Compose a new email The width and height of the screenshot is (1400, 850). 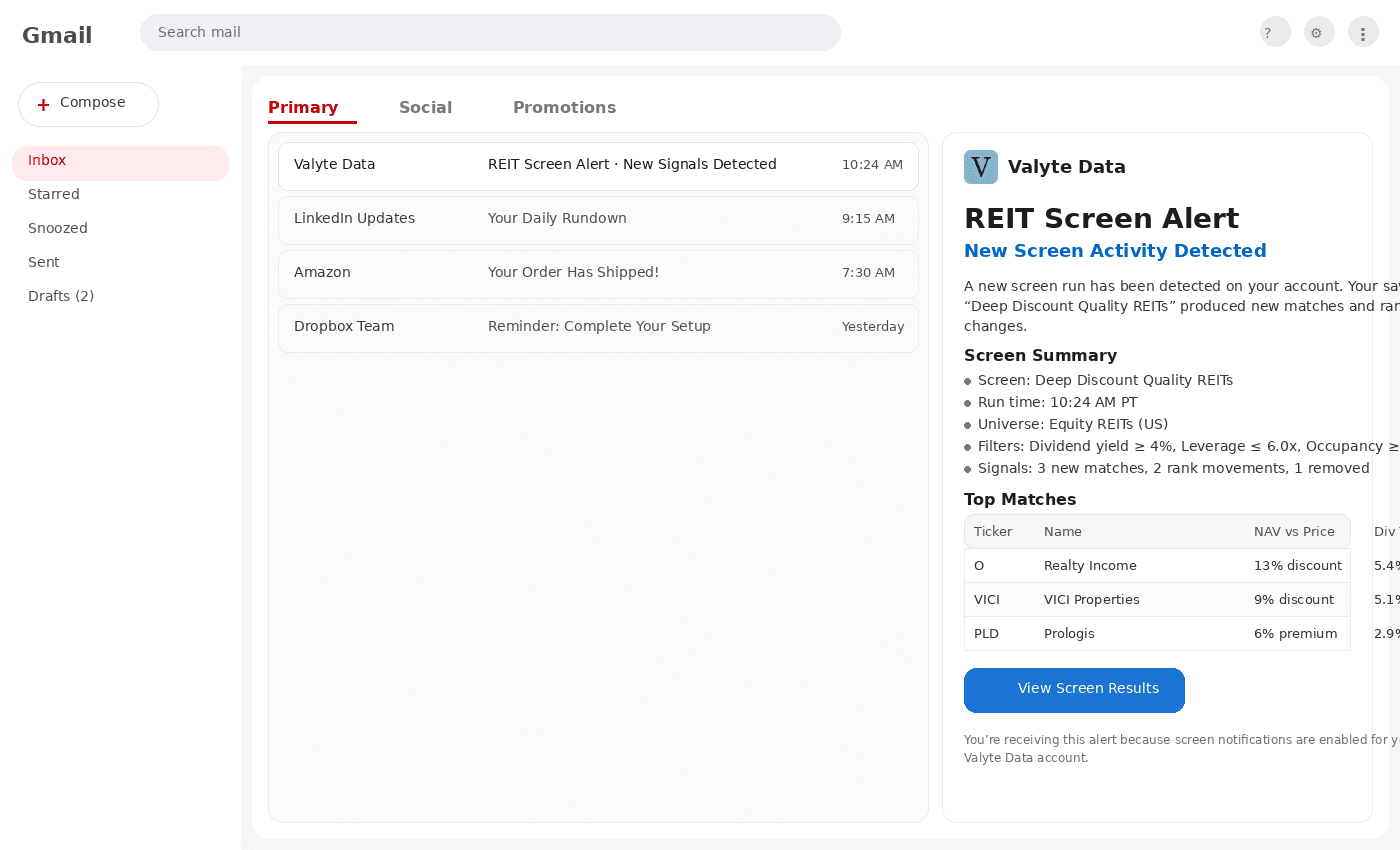pyautogui.click(x=88, y=104)
